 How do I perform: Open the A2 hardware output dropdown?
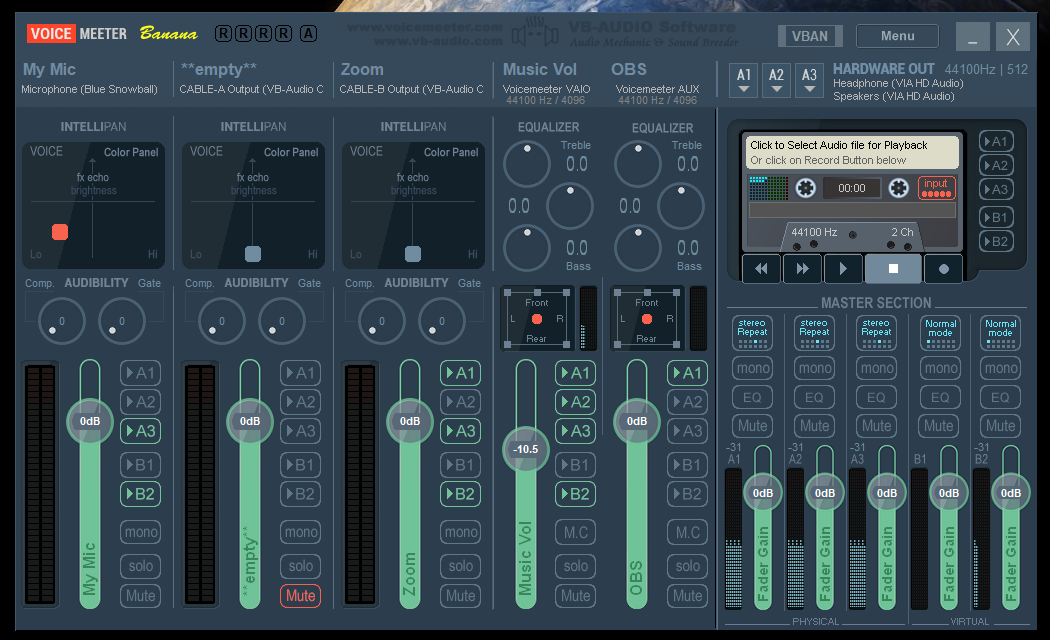coord(777,80)
